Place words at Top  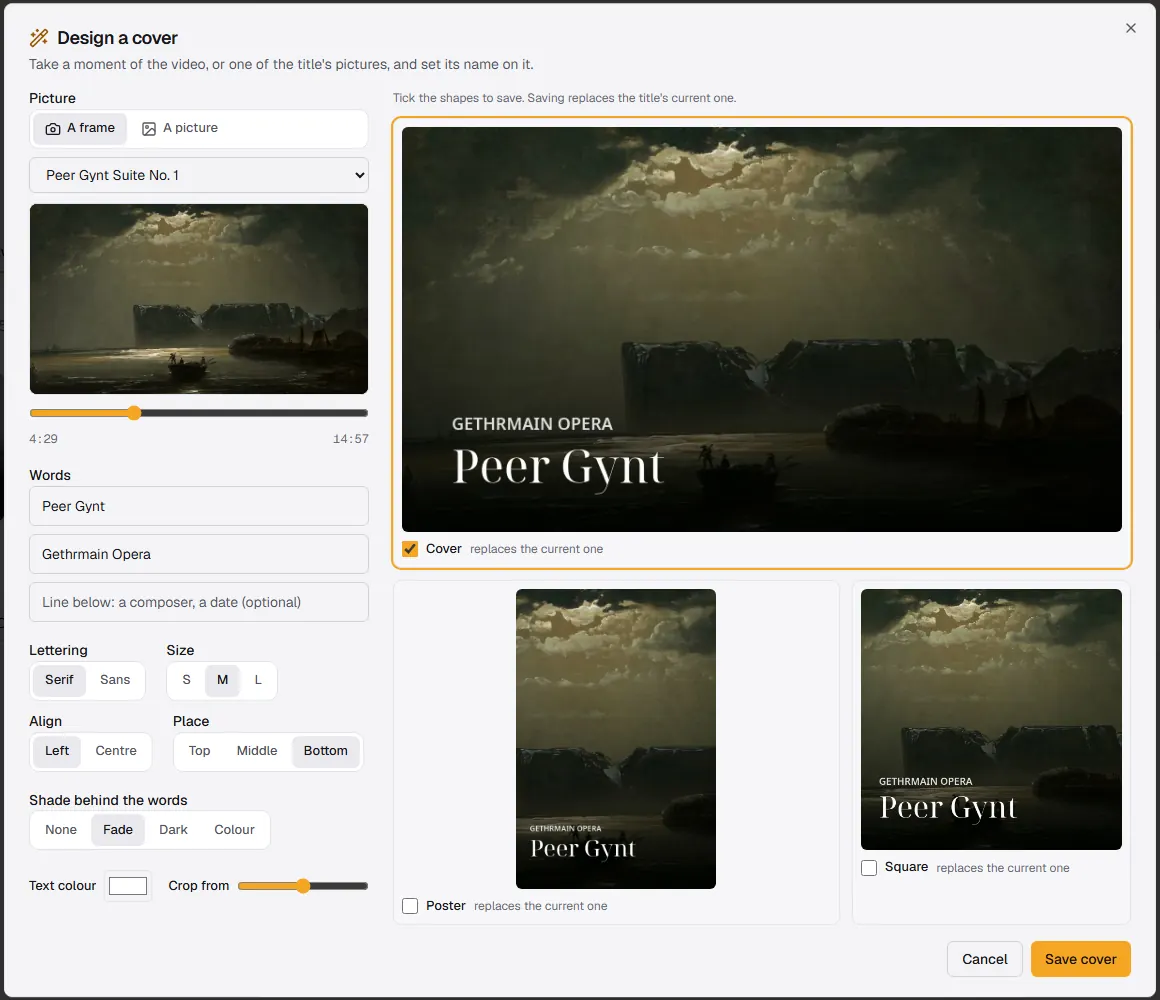200,751
